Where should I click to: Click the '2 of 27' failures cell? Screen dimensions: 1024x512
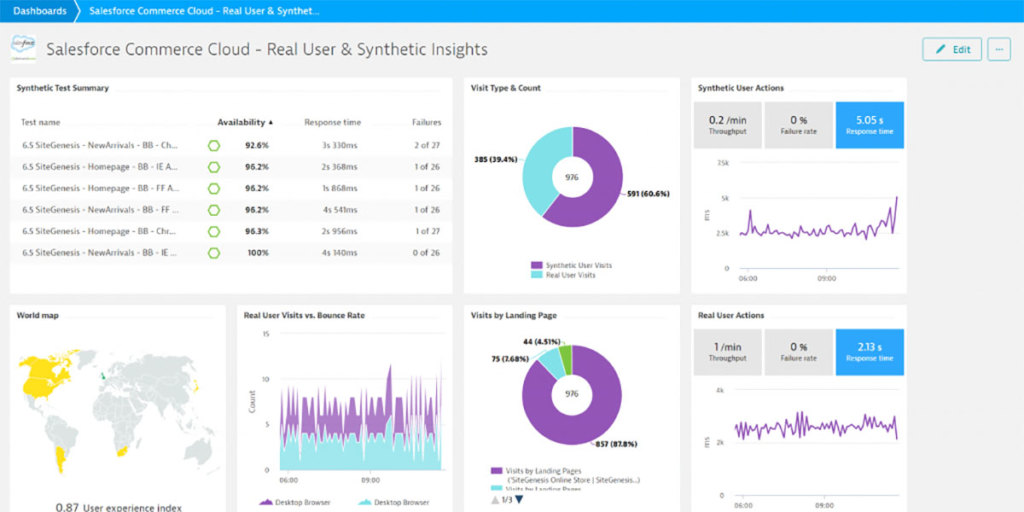pos(426,145)
